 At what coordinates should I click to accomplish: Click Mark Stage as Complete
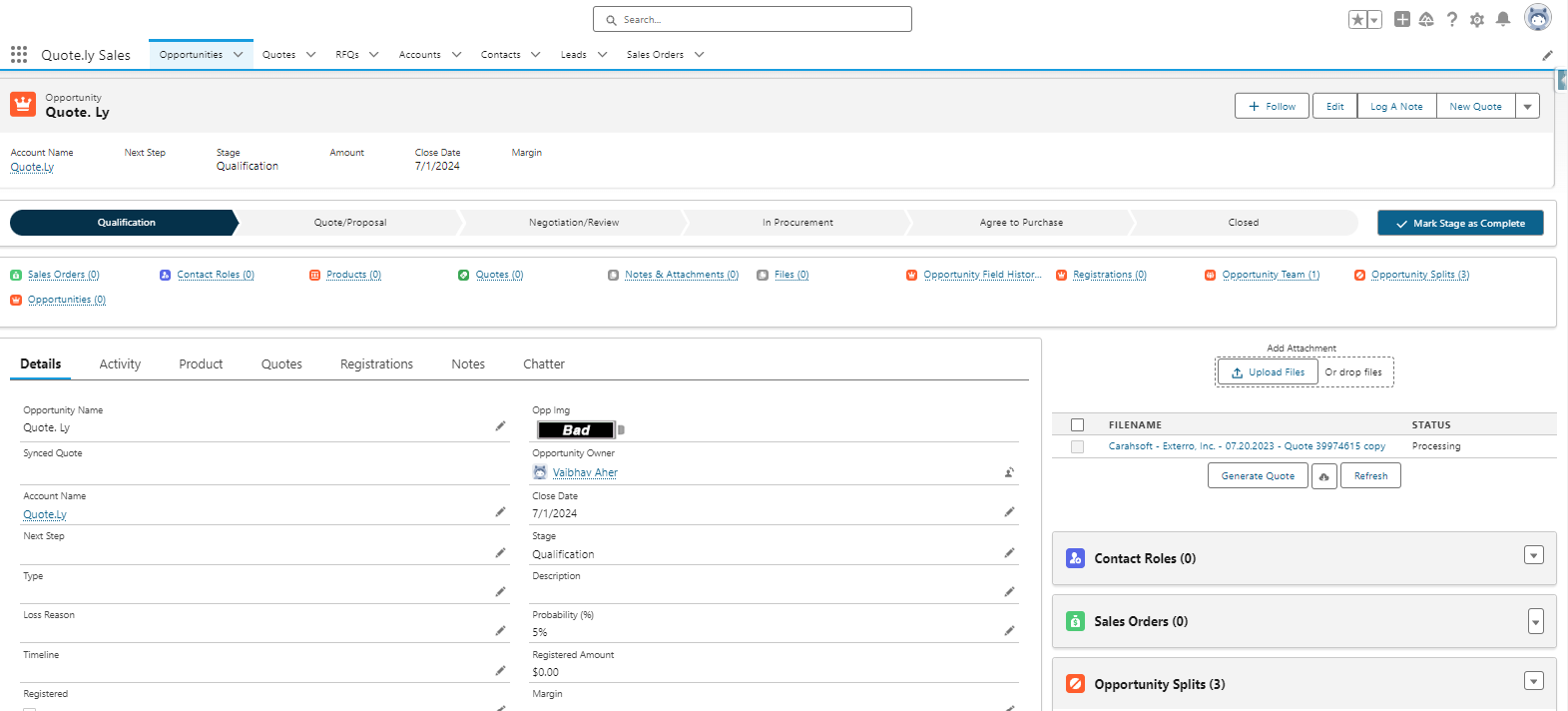pyautogui.click(x=1460, y=223)
